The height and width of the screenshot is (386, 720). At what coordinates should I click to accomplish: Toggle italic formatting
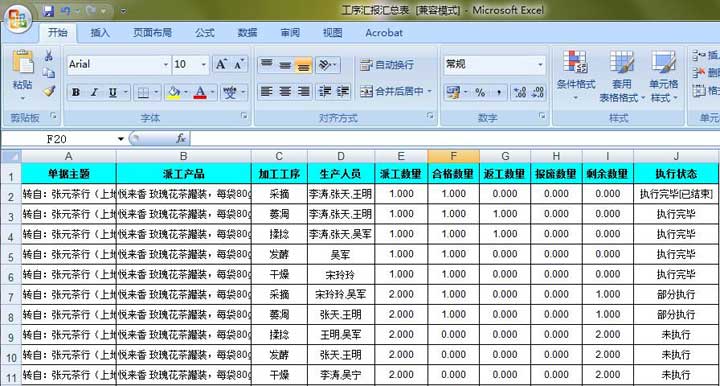click(94, 92)
